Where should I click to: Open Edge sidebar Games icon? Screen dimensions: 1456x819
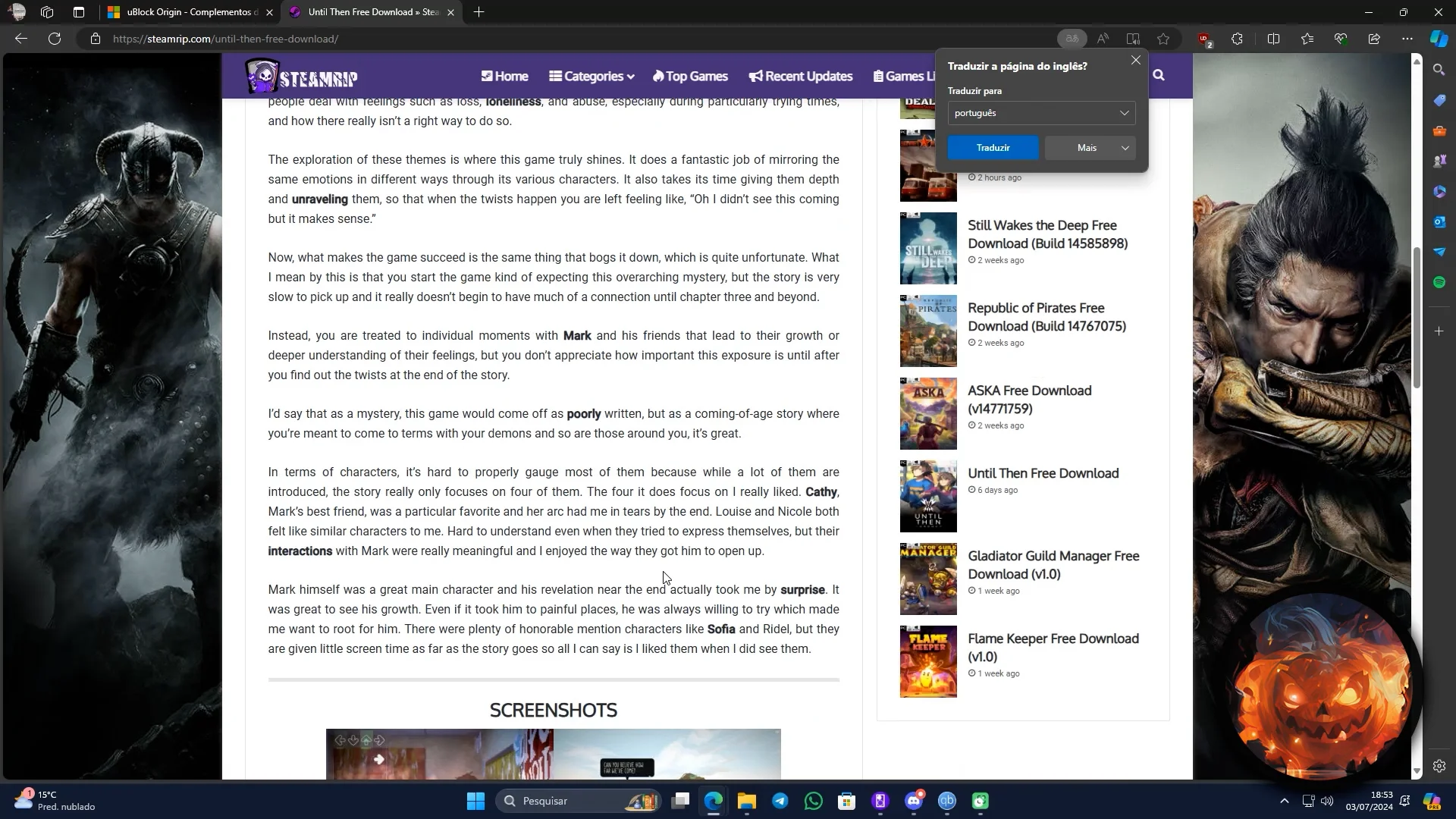coord(1439,161)
